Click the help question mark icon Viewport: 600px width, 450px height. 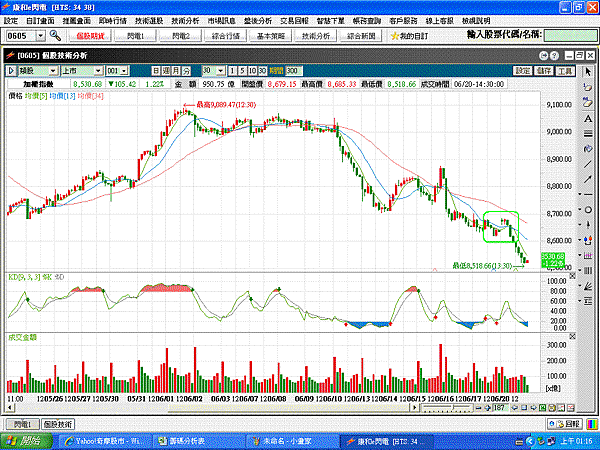click(x=554, y=56)
